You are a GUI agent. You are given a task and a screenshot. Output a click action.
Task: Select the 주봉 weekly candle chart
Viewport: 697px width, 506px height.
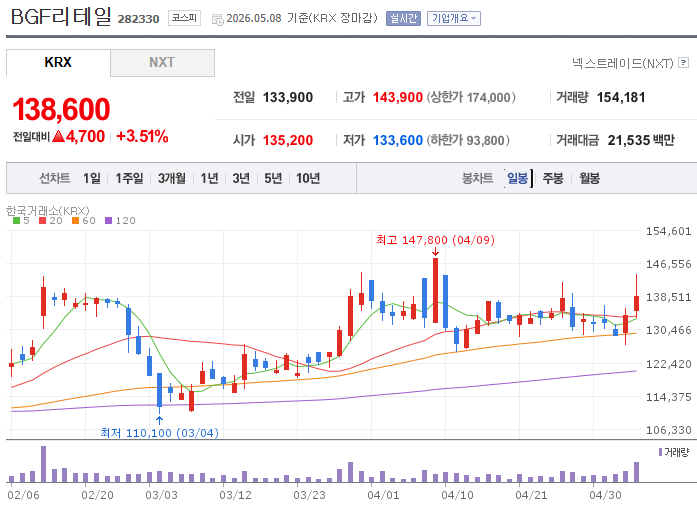tap(553, 178)
